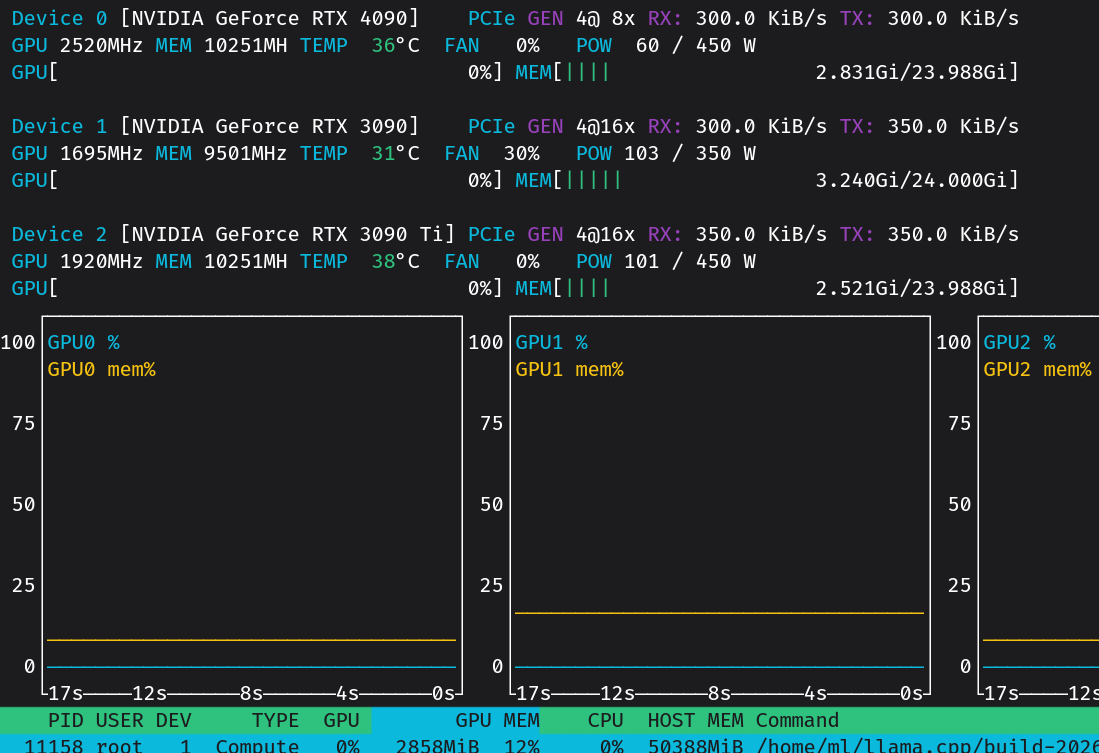Click the 38°C temperature on Device 2
The height and width of the screenshot is (753, 1099).
click(395, 261)
